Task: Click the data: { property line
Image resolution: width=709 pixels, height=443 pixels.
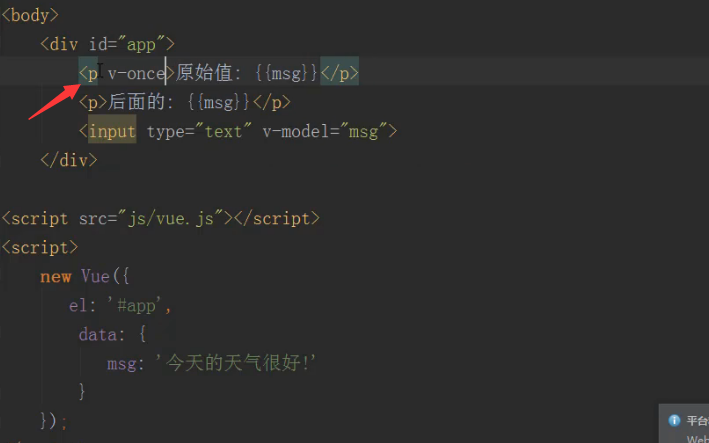Action: pos(112,334)
